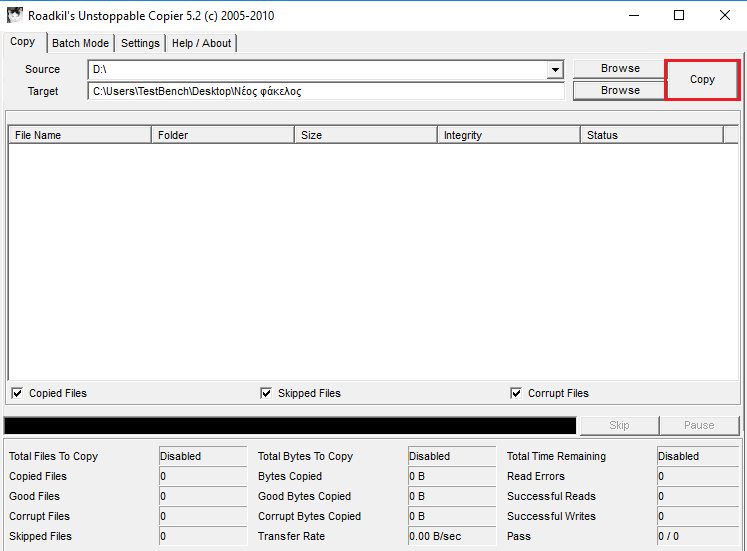Browse for the Target folder

pyautogui.click(x=620, y=90)
